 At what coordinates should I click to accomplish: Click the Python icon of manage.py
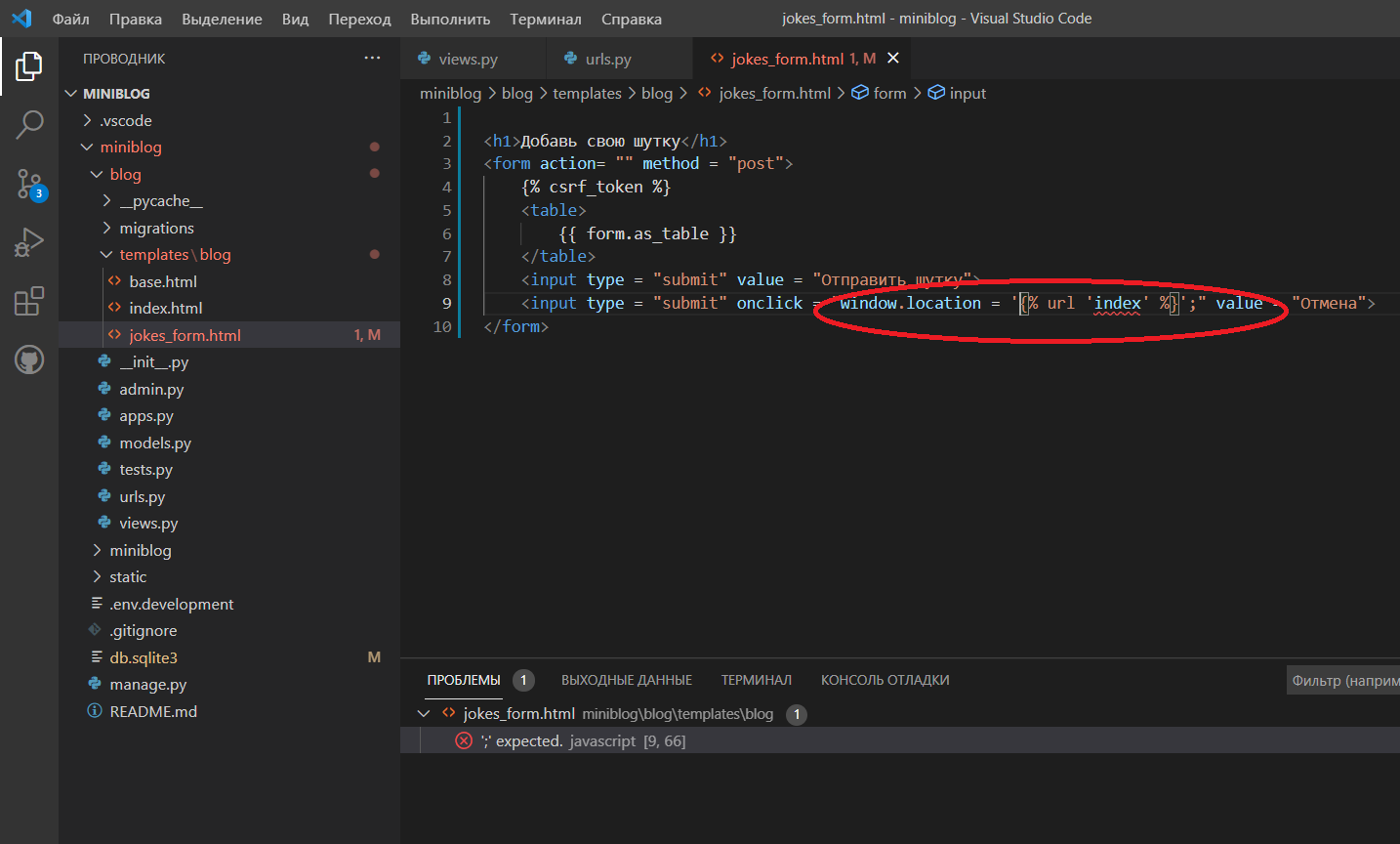pyautogui.click(x=95, y=684)
